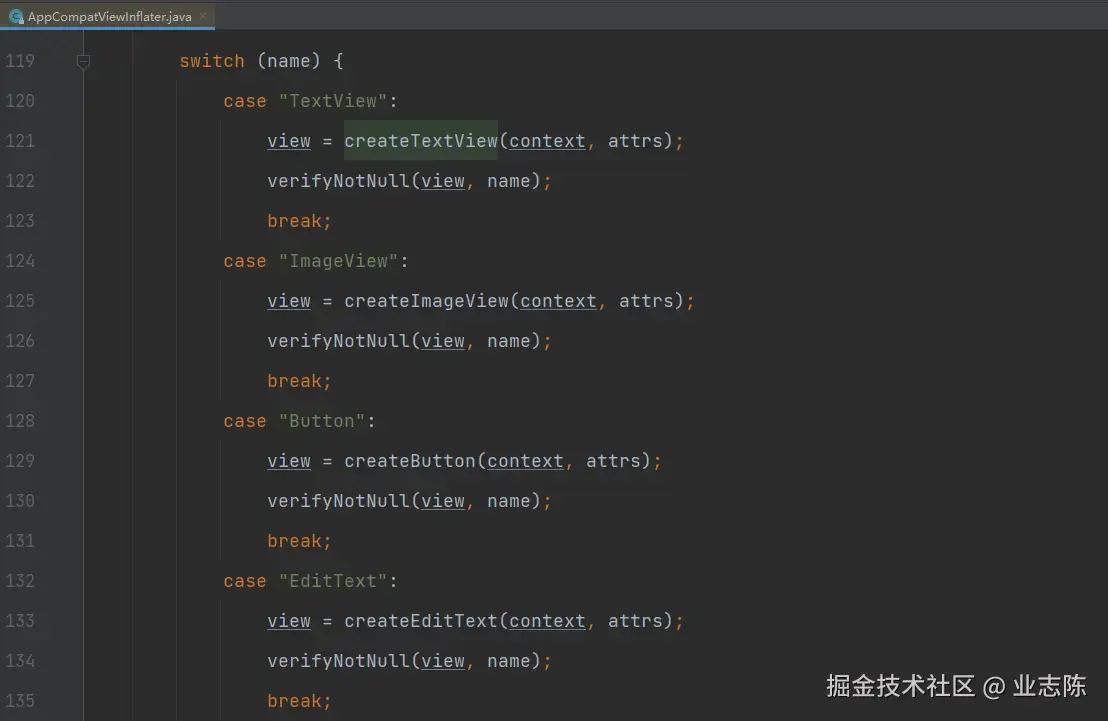Click the Java class icon on the file tab
Viewport: 1108px width, 721px height.
point(16,16)
